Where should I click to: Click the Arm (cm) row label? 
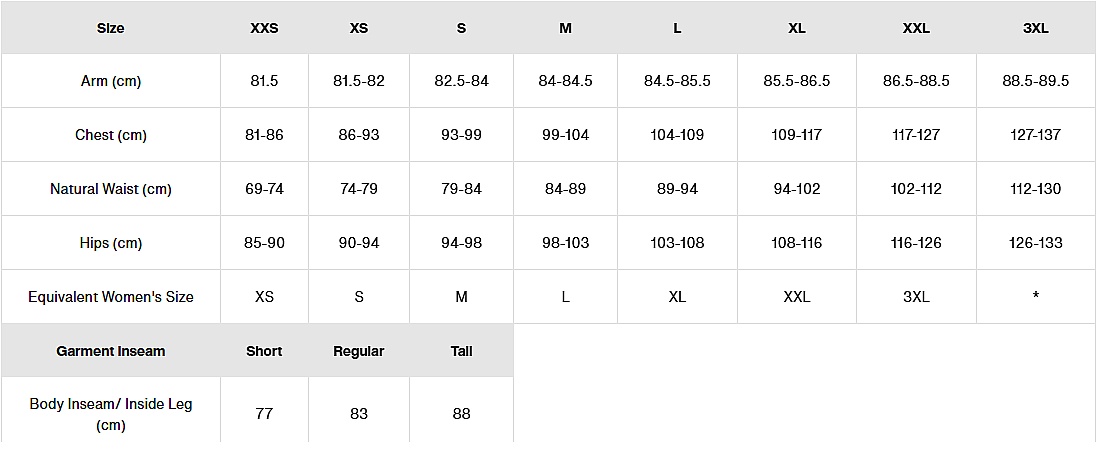tap(111, 81)
